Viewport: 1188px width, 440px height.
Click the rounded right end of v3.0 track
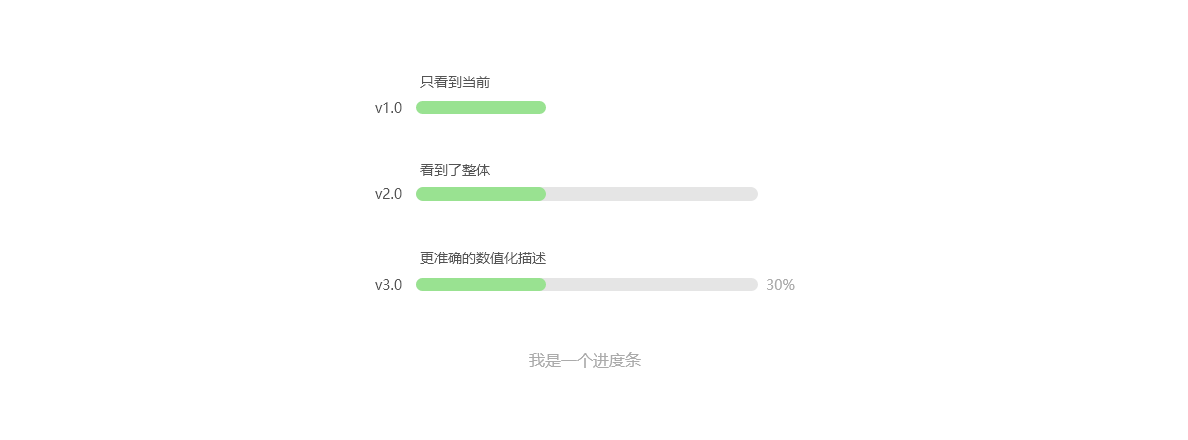753,285
